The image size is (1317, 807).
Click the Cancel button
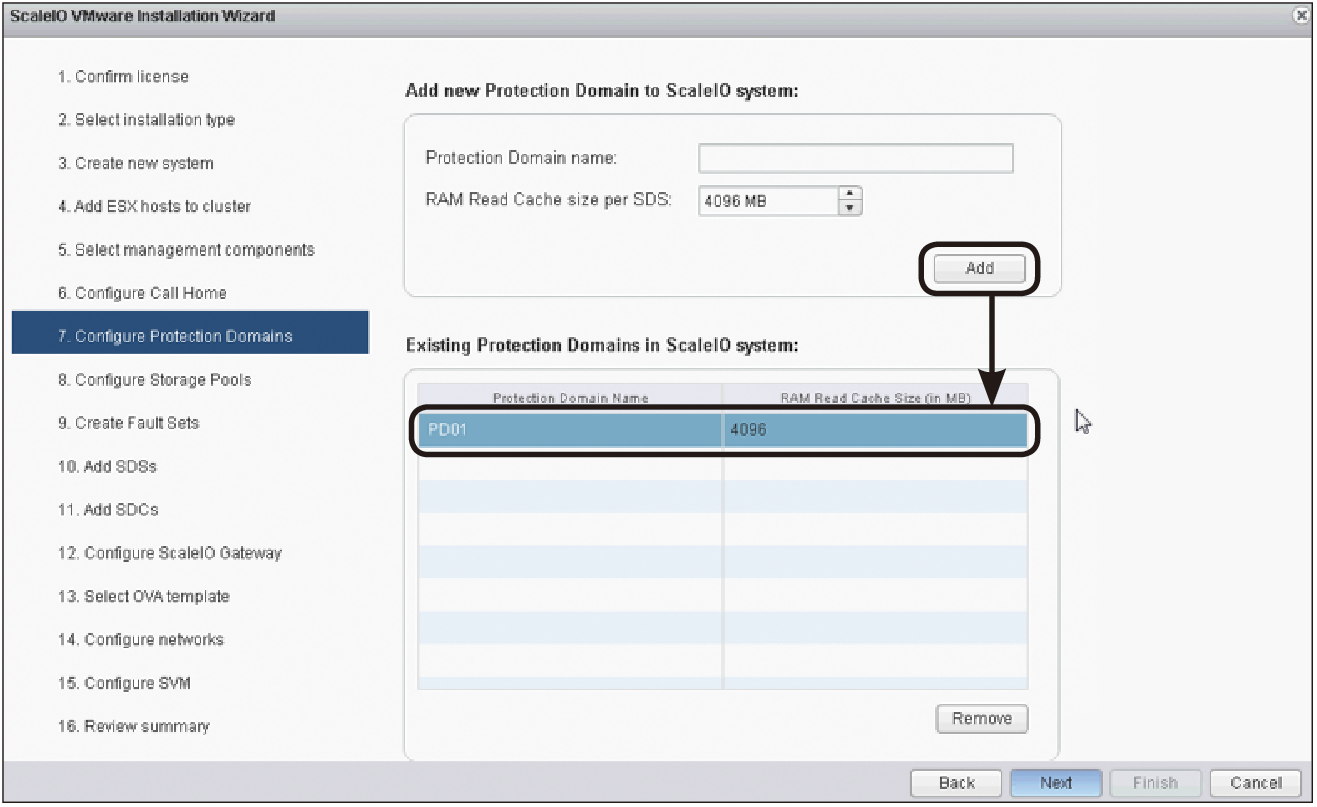[1256, 783]
